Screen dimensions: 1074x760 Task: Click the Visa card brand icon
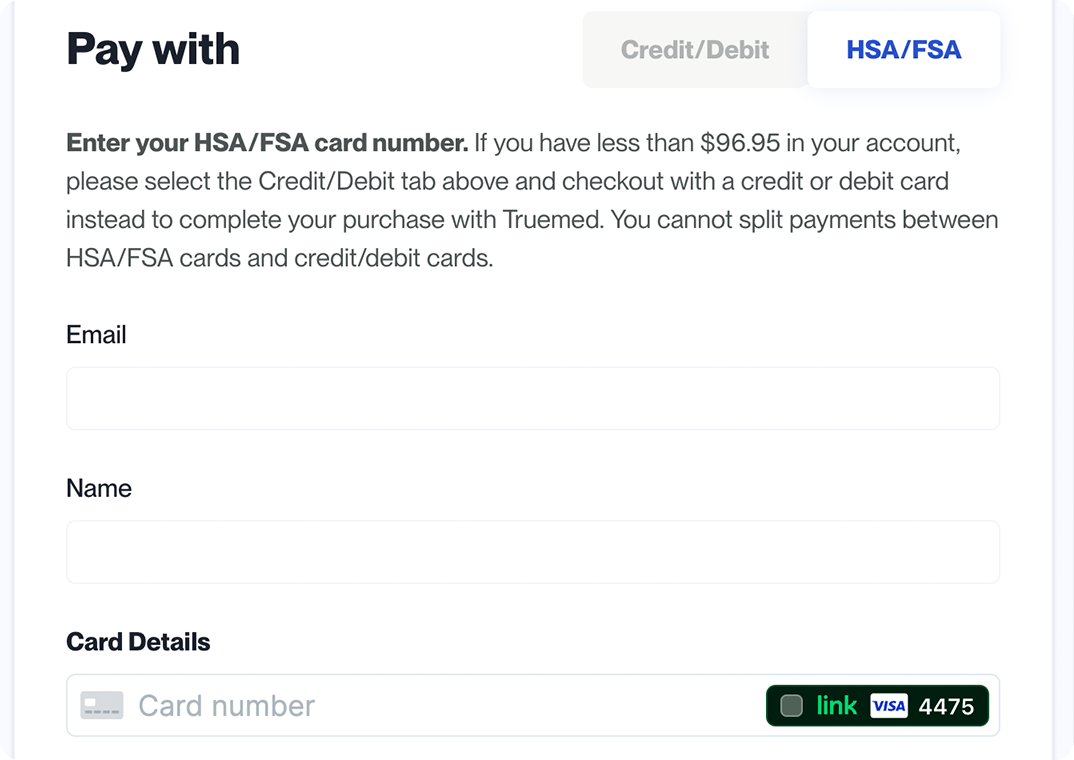[888, 706]
